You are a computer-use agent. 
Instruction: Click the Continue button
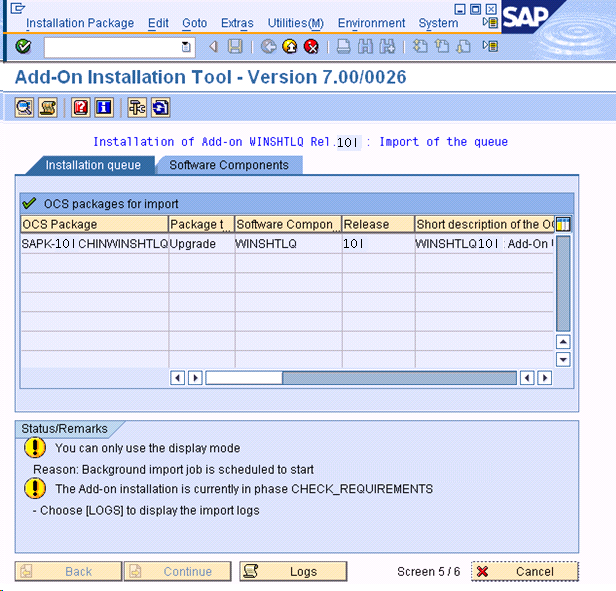coord(178,571)
